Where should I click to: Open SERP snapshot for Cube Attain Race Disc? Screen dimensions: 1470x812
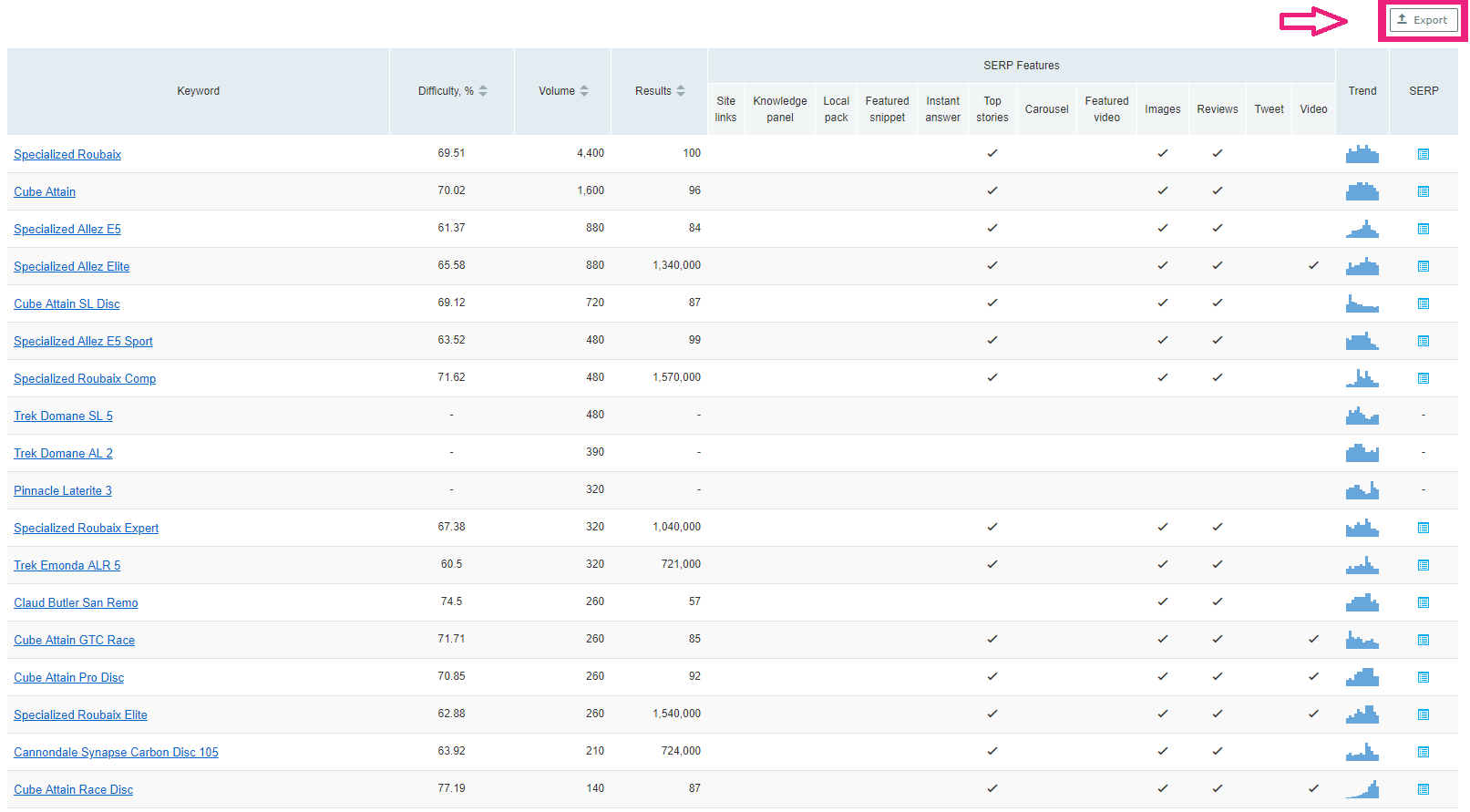[x=1424, y=789]
